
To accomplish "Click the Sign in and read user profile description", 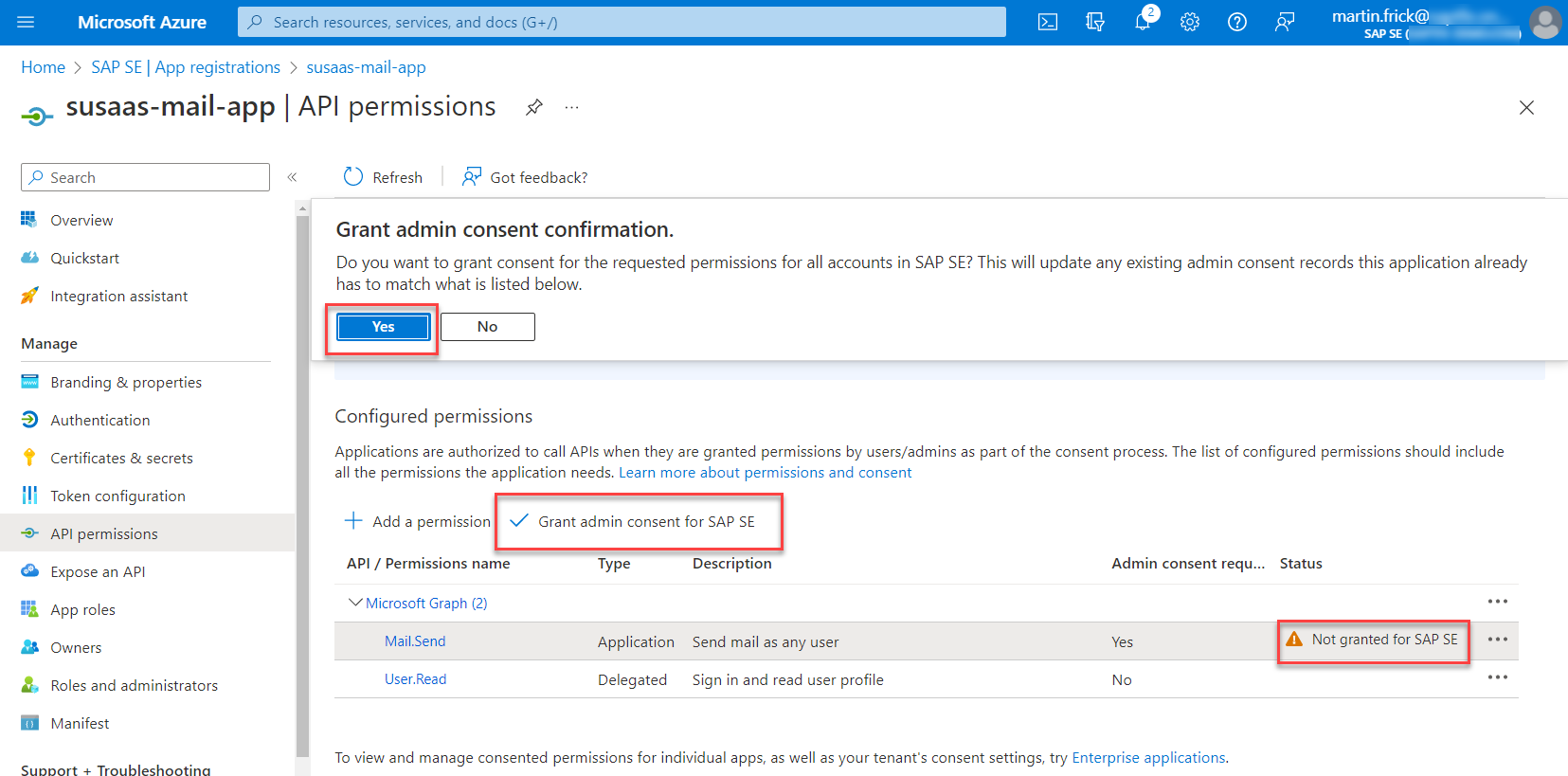I will (788, 679).
